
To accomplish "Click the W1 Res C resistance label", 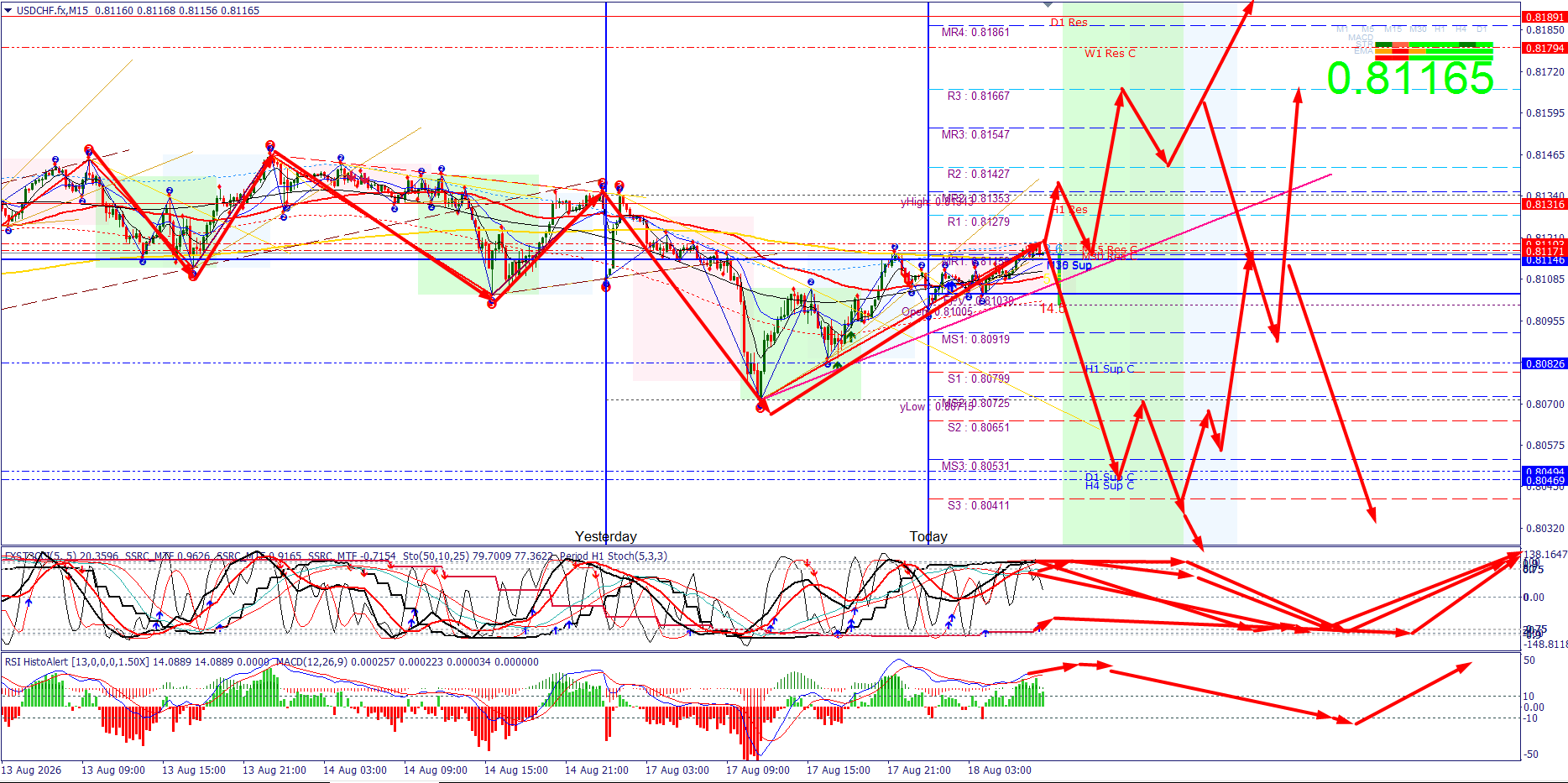I will click(1110, 53).
